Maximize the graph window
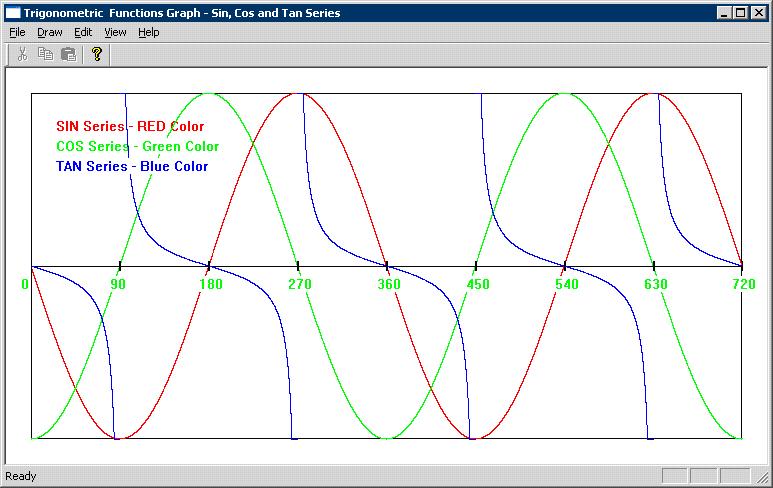Screen dimensions: 773x488 click(x=742, y=13)
